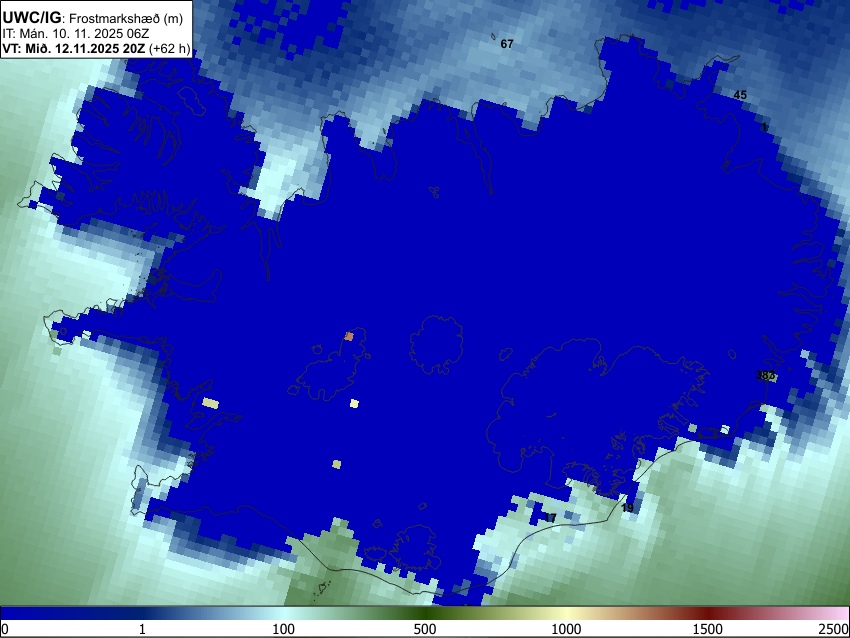
Task: Click the color scale label 0
Action: coord(5,629)
